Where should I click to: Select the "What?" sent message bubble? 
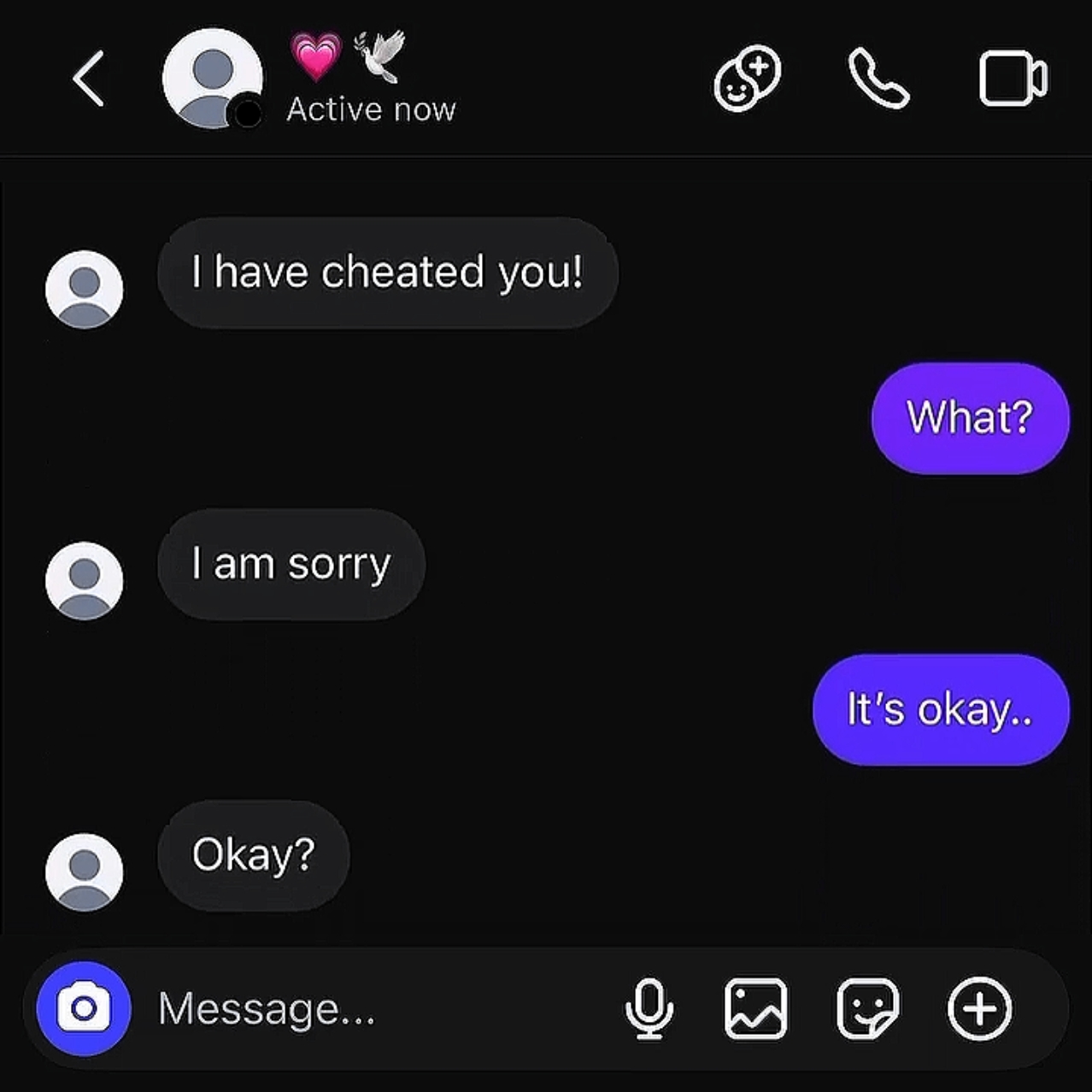click(x=971, y=418)
